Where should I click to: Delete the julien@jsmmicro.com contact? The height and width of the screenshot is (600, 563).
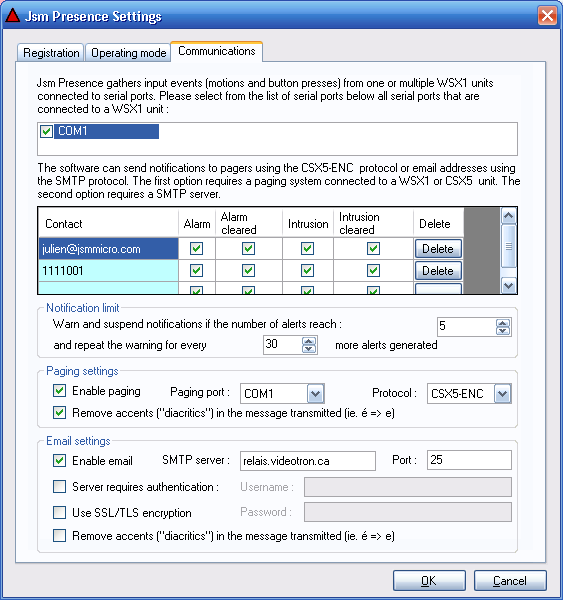tap(438, 249)
